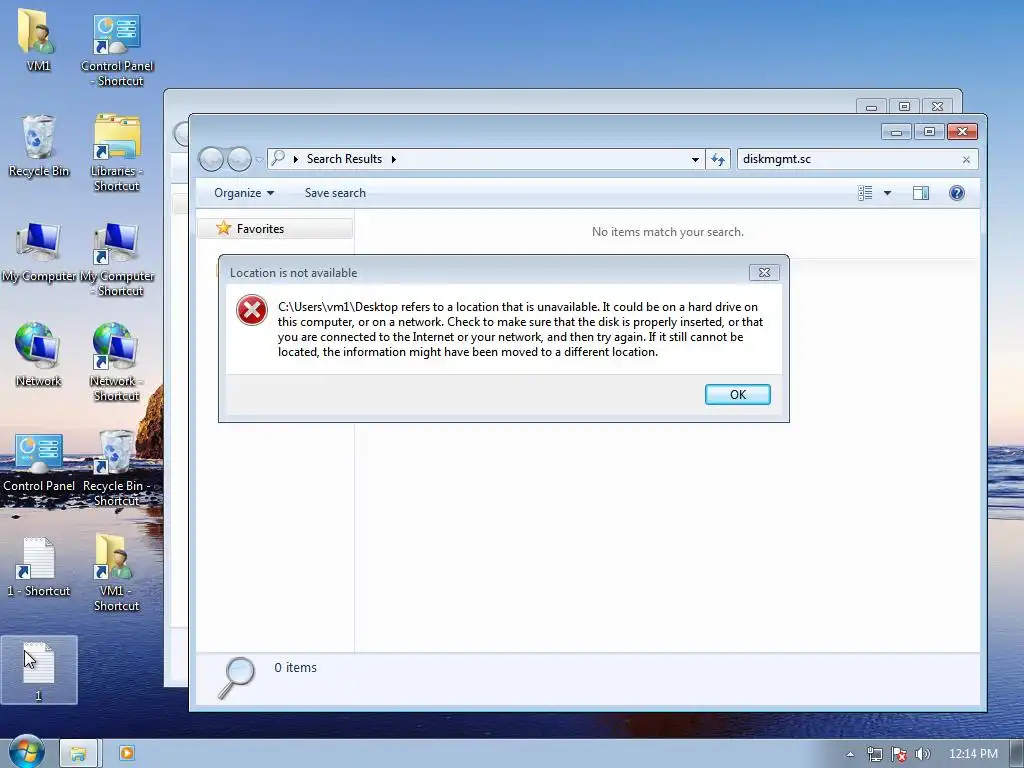Select the My Computer desktop icon
This screenshot has width=1024, height=768.
click(x=39, y=252)
